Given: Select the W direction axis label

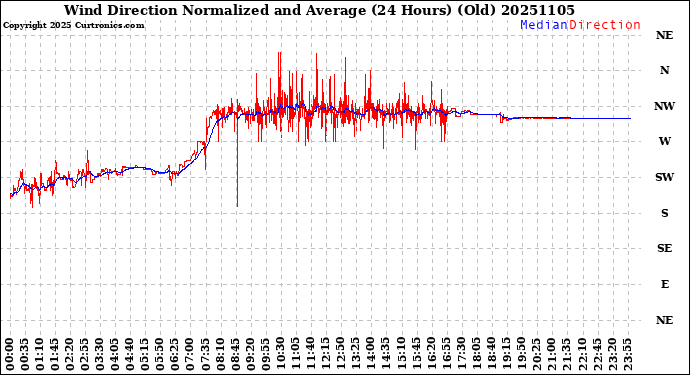Looking at the screenshot, I should coord(664,141).
